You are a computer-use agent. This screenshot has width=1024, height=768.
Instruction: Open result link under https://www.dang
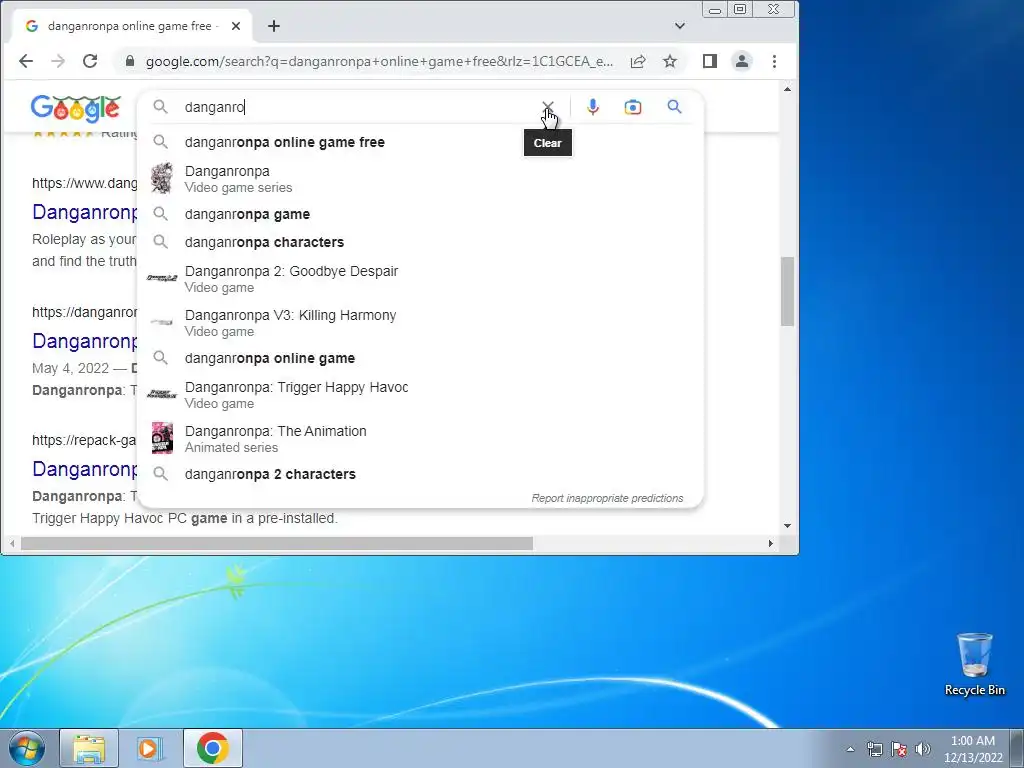click(x=85, y=212)
